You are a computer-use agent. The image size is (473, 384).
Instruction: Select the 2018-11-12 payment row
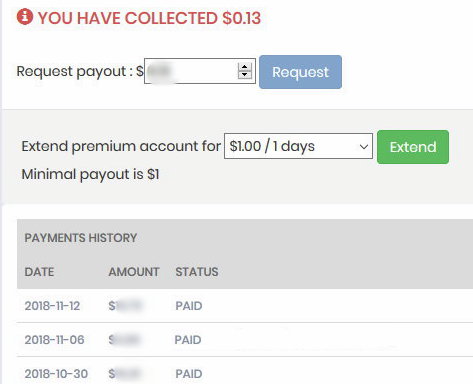(245, 306)
